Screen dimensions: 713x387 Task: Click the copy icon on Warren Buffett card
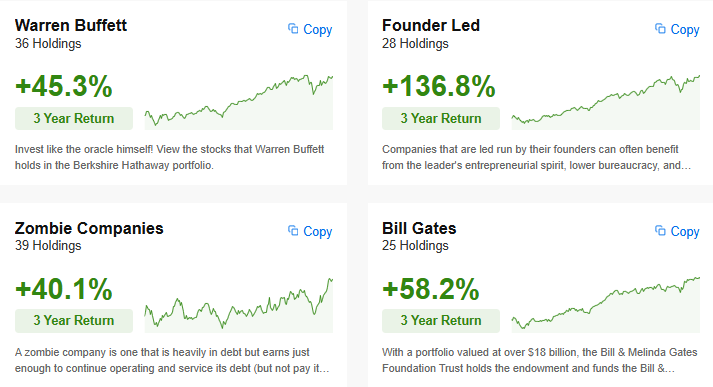click(293, 29)
